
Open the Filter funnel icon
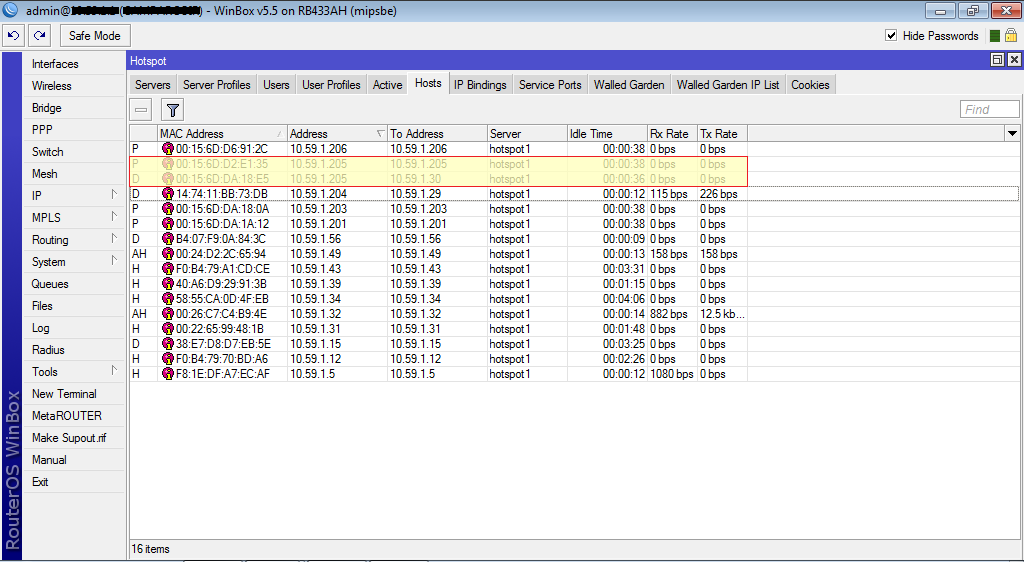pyautogui.click(x=172, y=110)
